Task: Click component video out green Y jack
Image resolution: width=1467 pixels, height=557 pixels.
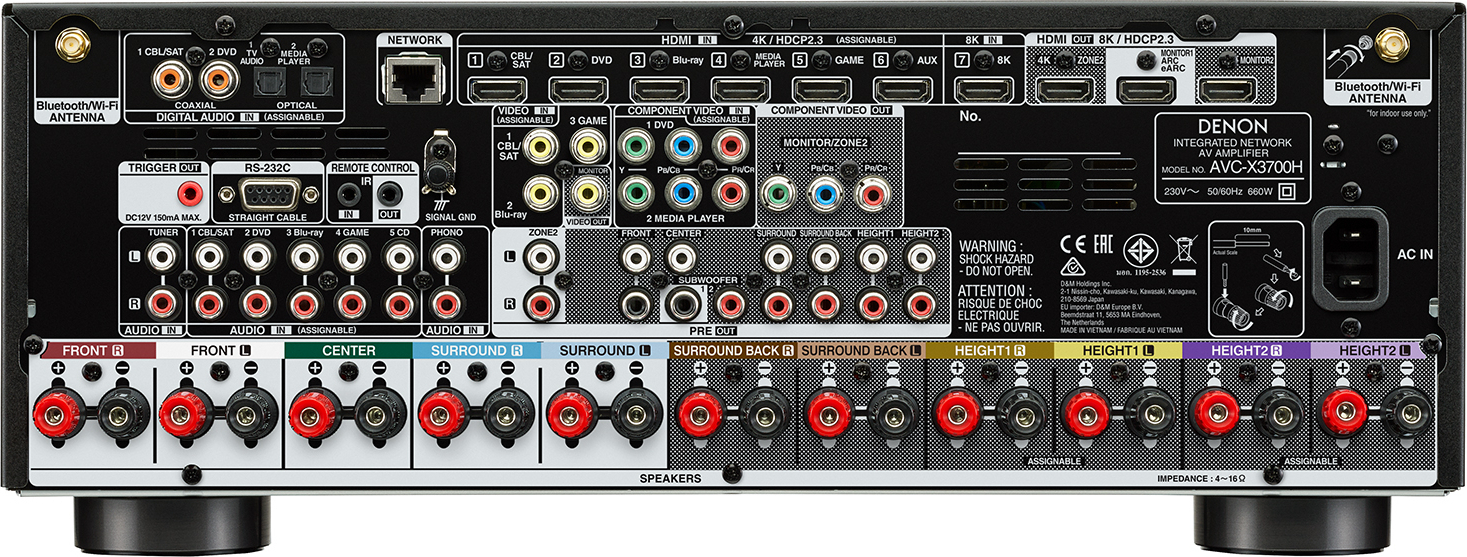Action: click(x=777, y=192)
